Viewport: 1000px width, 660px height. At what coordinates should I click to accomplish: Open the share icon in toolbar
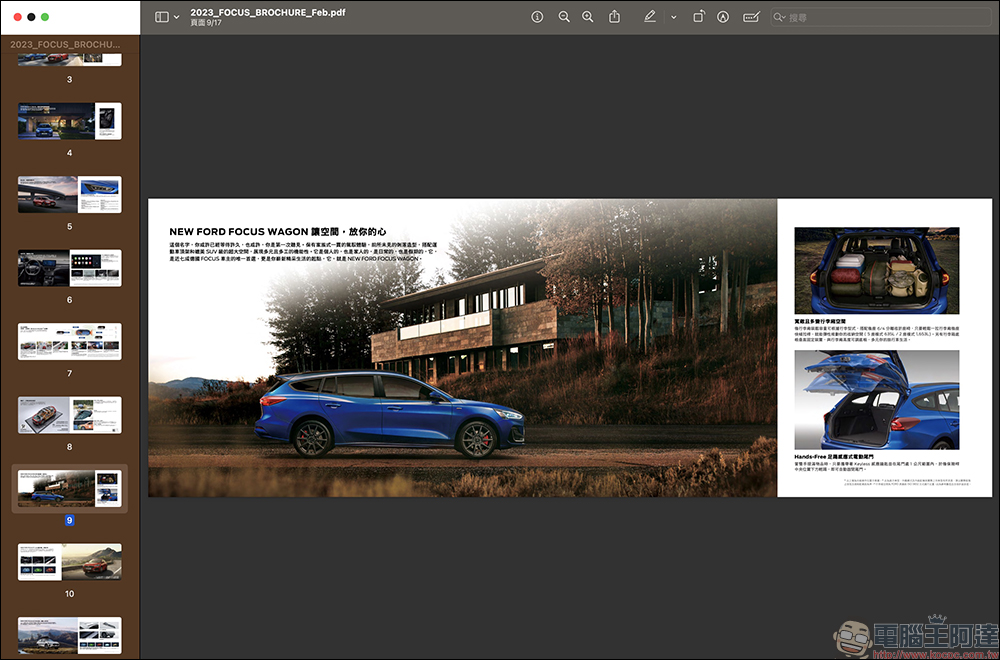[614, 17]
